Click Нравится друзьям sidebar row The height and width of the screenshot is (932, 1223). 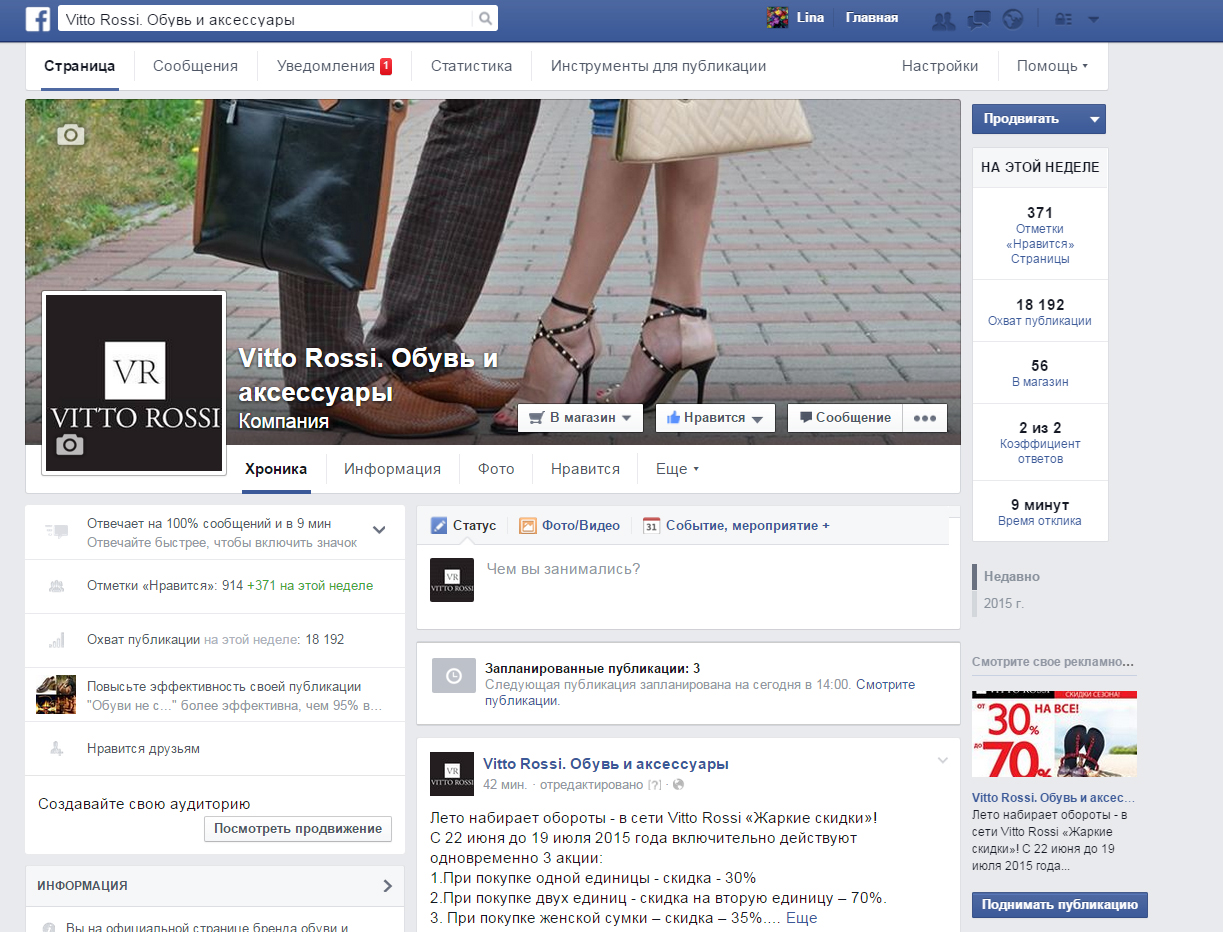215,748
